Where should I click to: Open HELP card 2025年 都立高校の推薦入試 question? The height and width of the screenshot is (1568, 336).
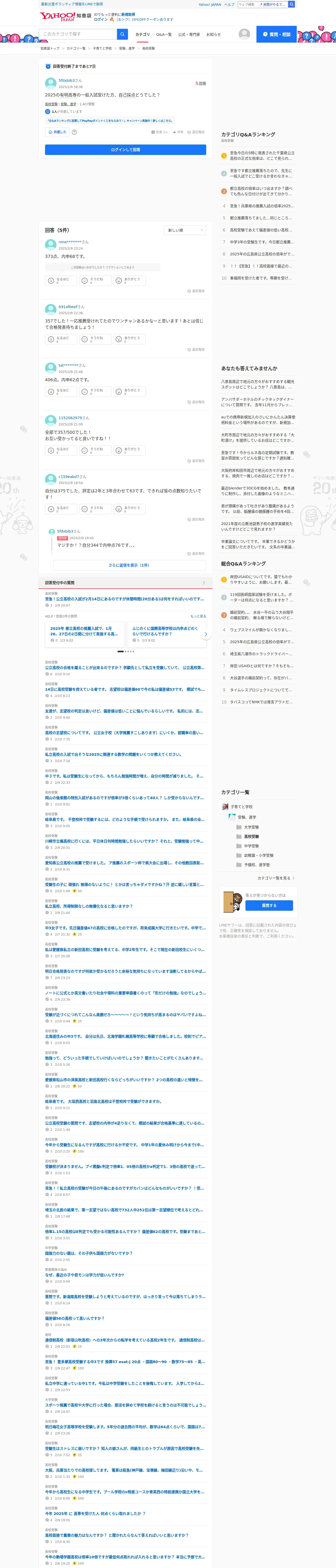click(x=85, y=634)
